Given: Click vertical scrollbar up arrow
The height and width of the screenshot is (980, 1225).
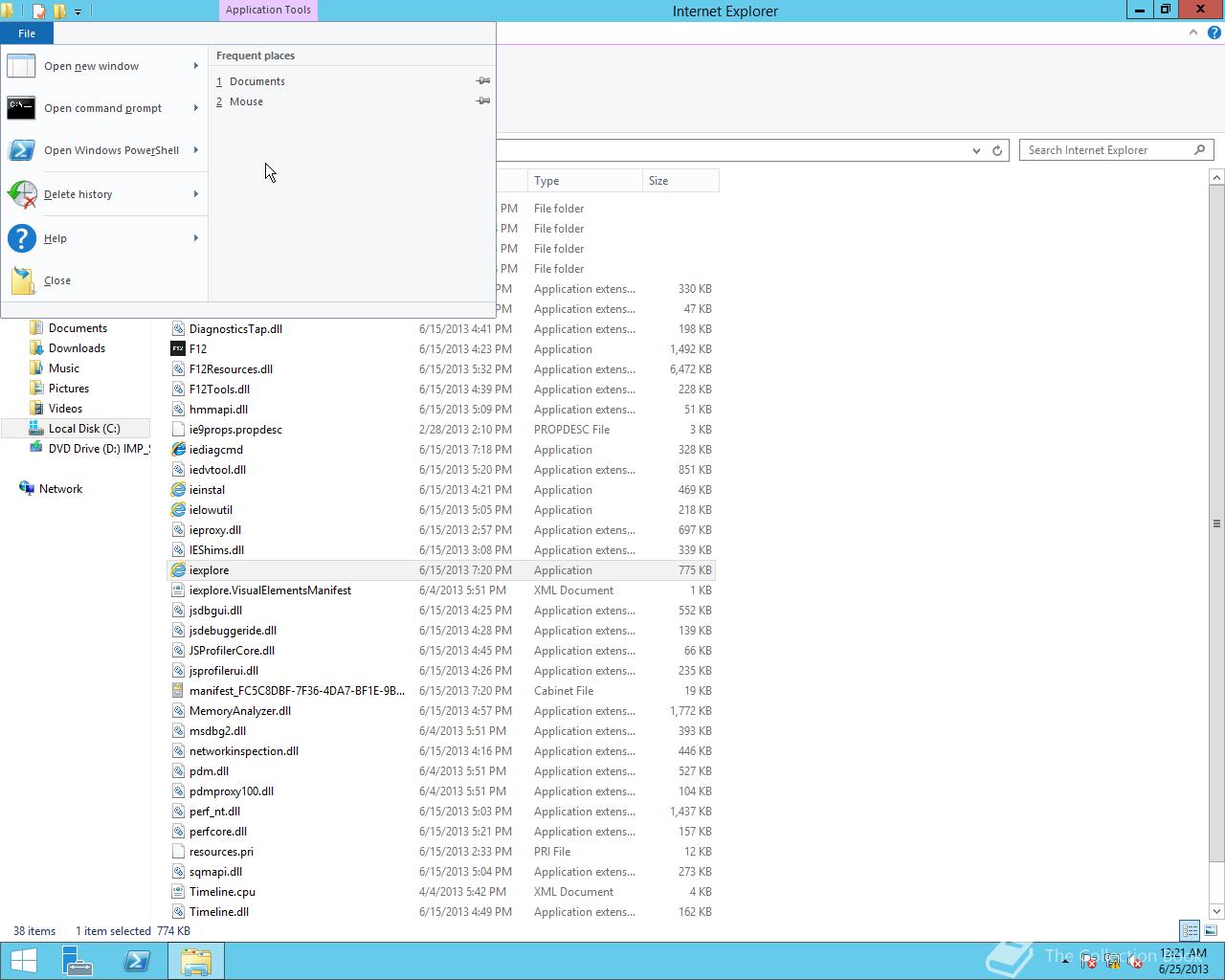Looking at the screenshot, I should (x=1216, y=177).
